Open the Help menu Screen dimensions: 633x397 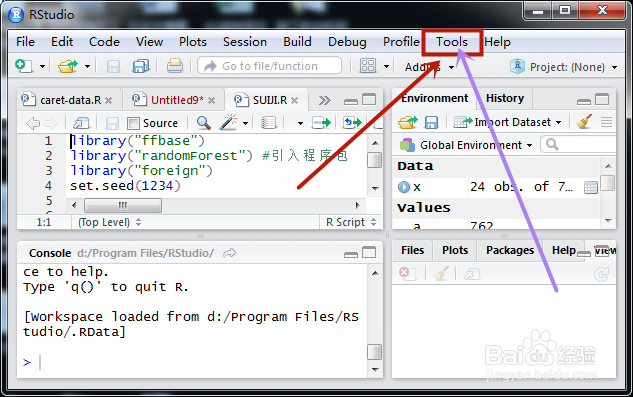(497, 42)
